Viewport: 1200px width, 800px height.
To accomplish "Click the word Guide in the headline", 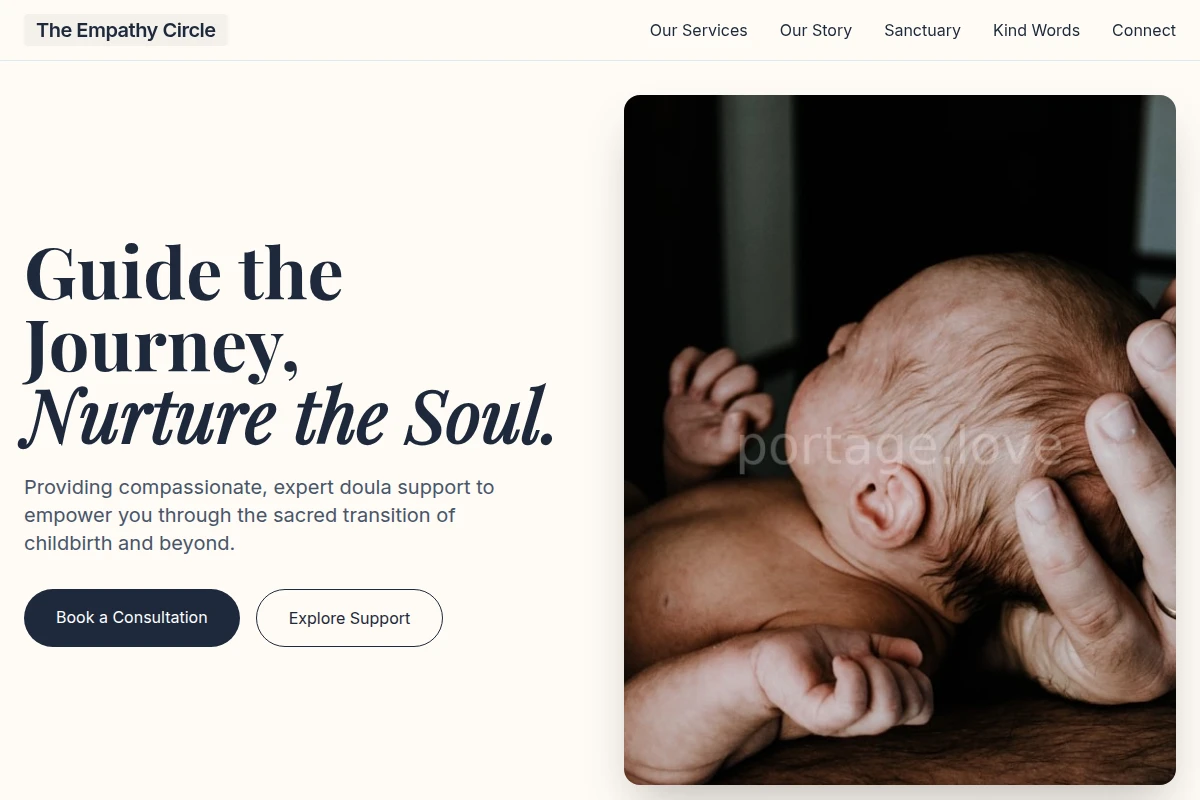I will click(x=123, y=273).
